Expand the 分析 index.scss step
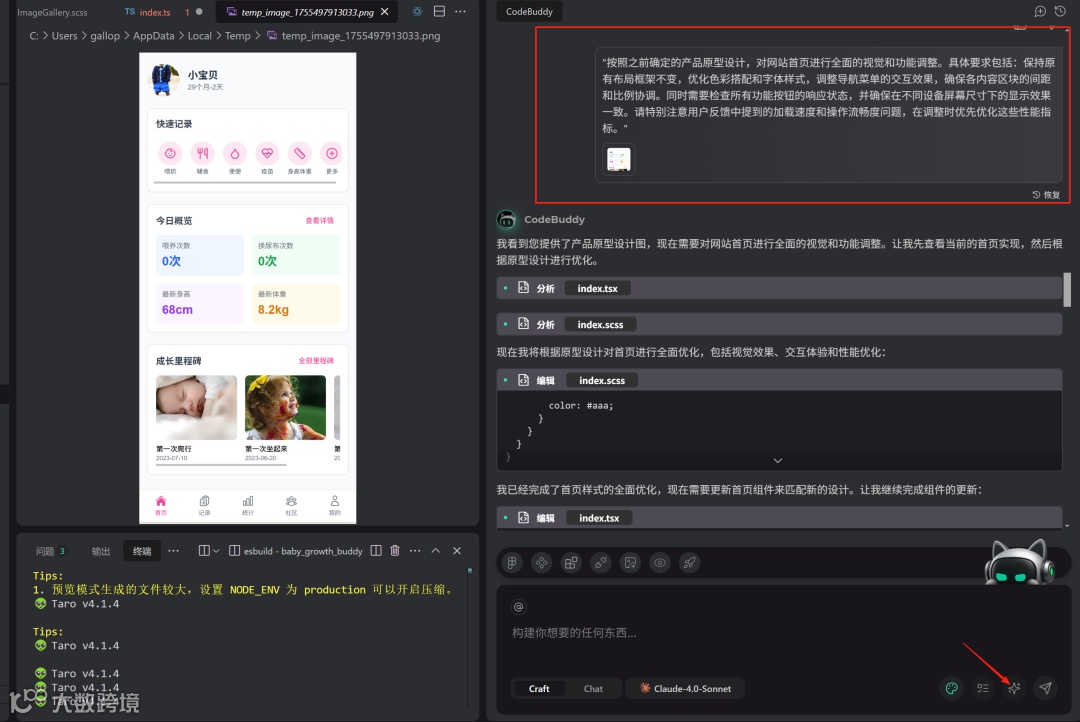Viewport: 1080px width, 722px height. tap(779, 324)
